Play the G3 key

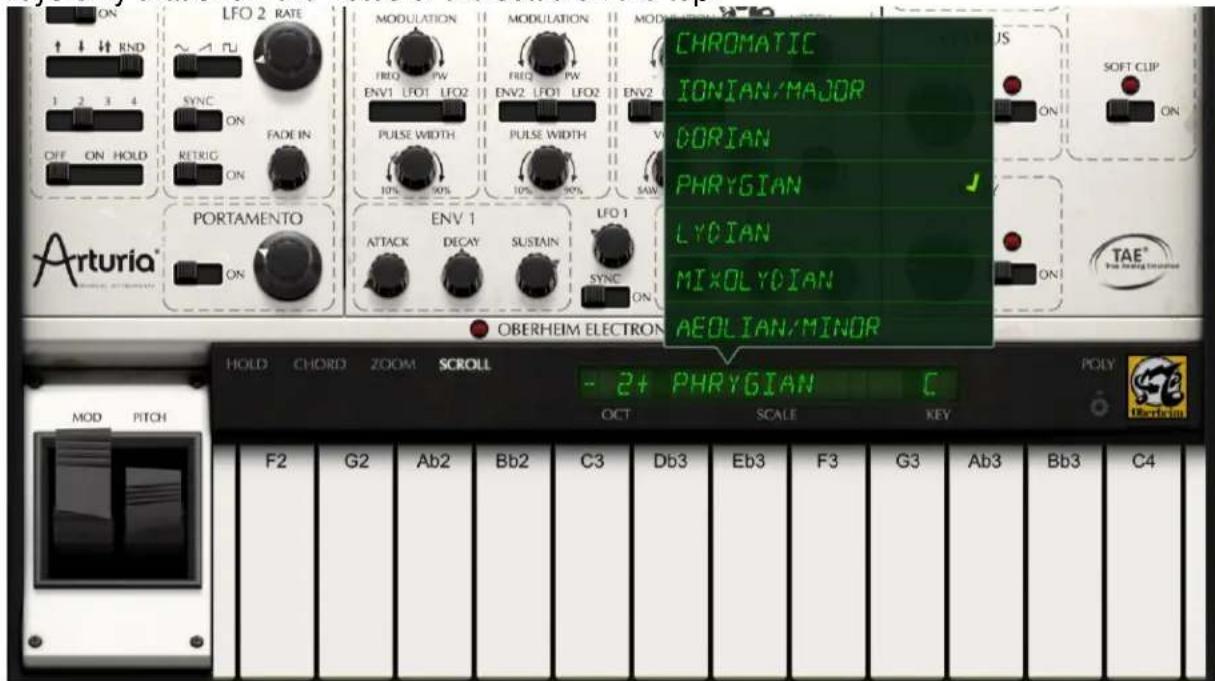906,563
